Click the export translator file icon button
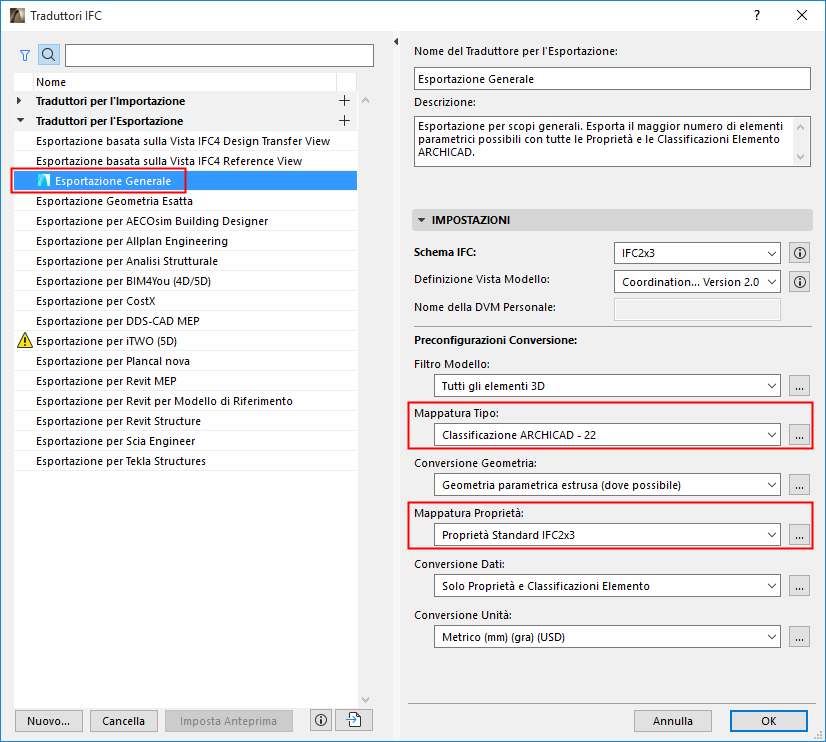 [x=354, y=720]
